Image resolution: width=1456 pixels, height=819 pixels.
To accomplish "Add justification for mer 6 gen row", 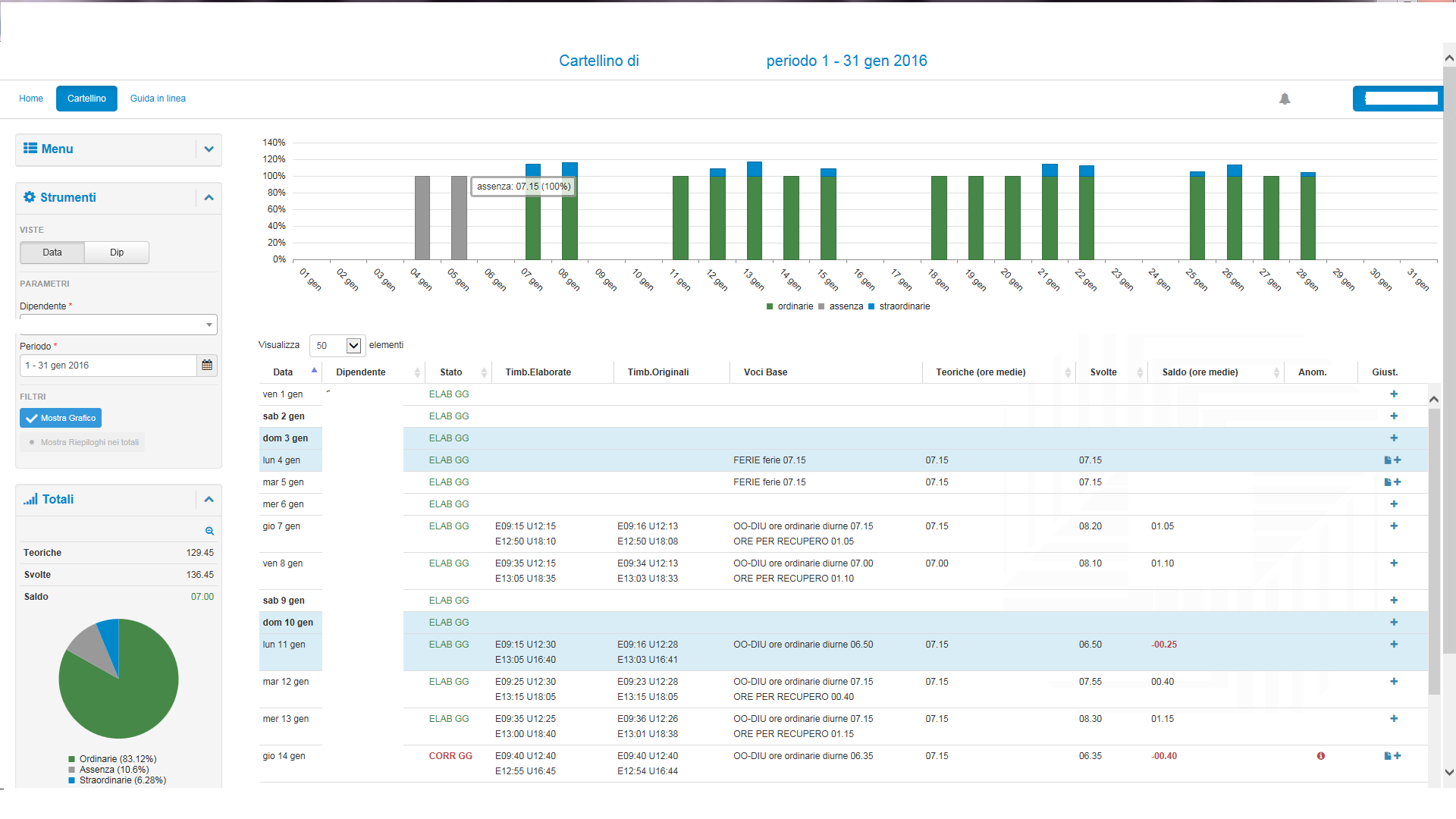I will pos(1394,504).
